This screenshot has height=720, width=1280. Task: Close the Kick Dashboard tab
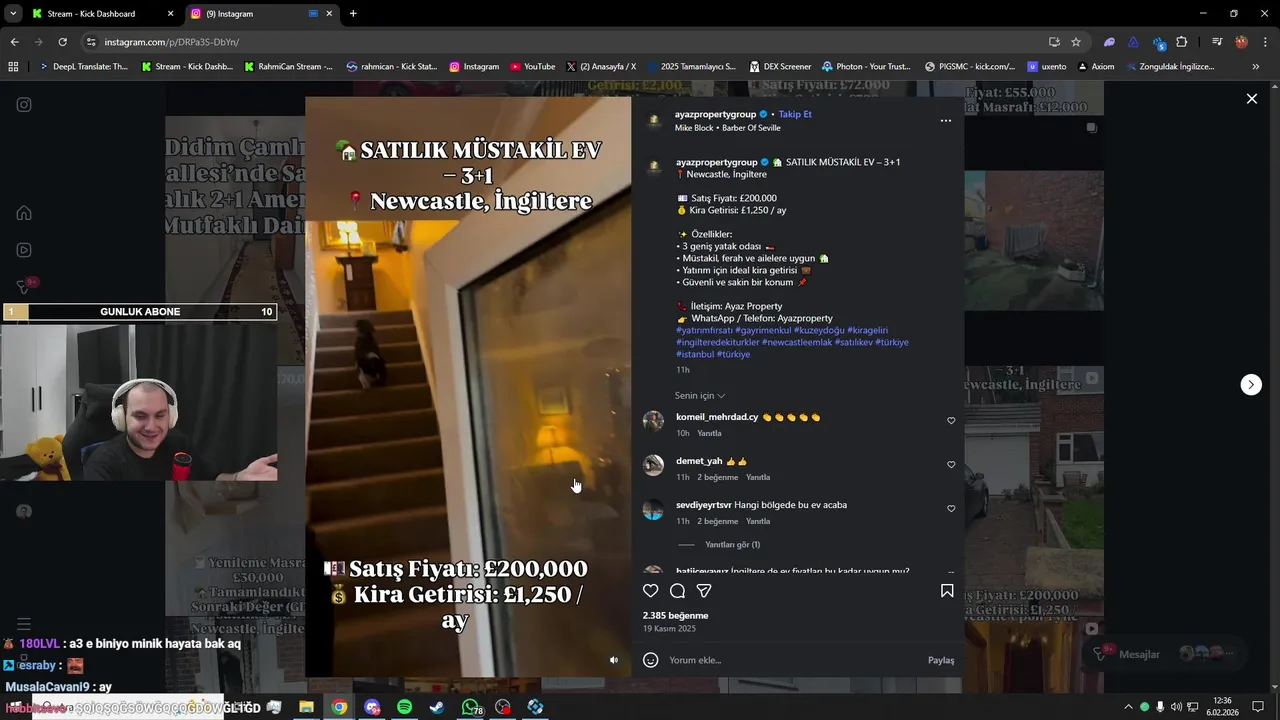pos(170,14)
